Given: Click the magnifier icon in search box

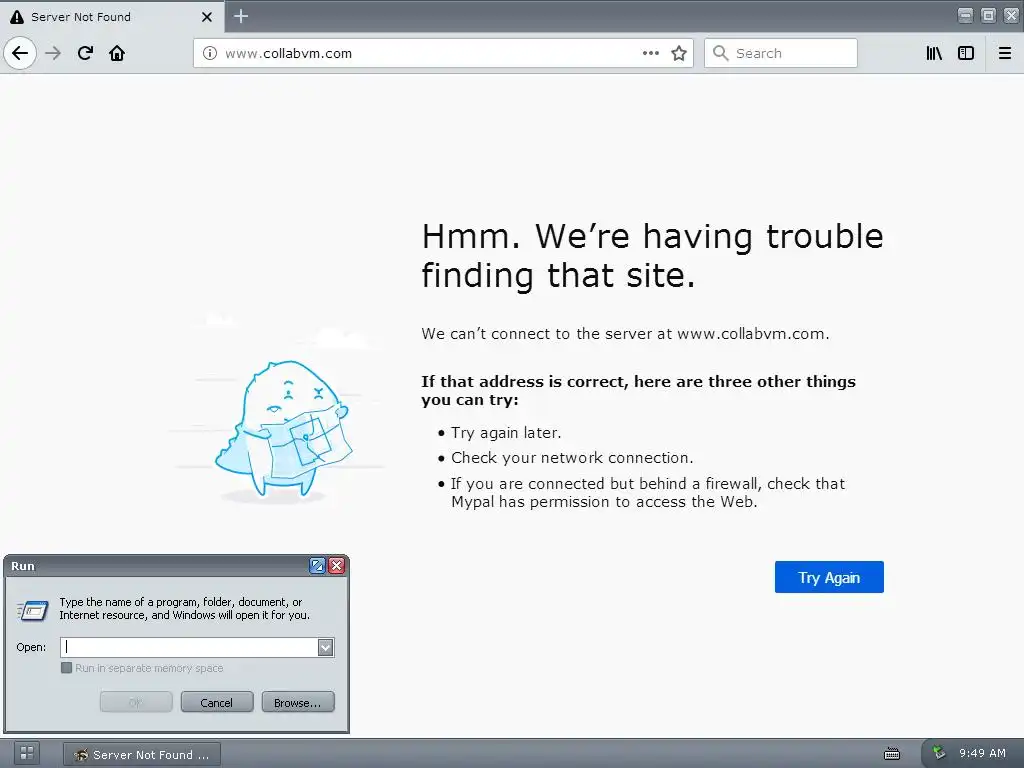Looking at the screenshot, I should coord(720,53).
